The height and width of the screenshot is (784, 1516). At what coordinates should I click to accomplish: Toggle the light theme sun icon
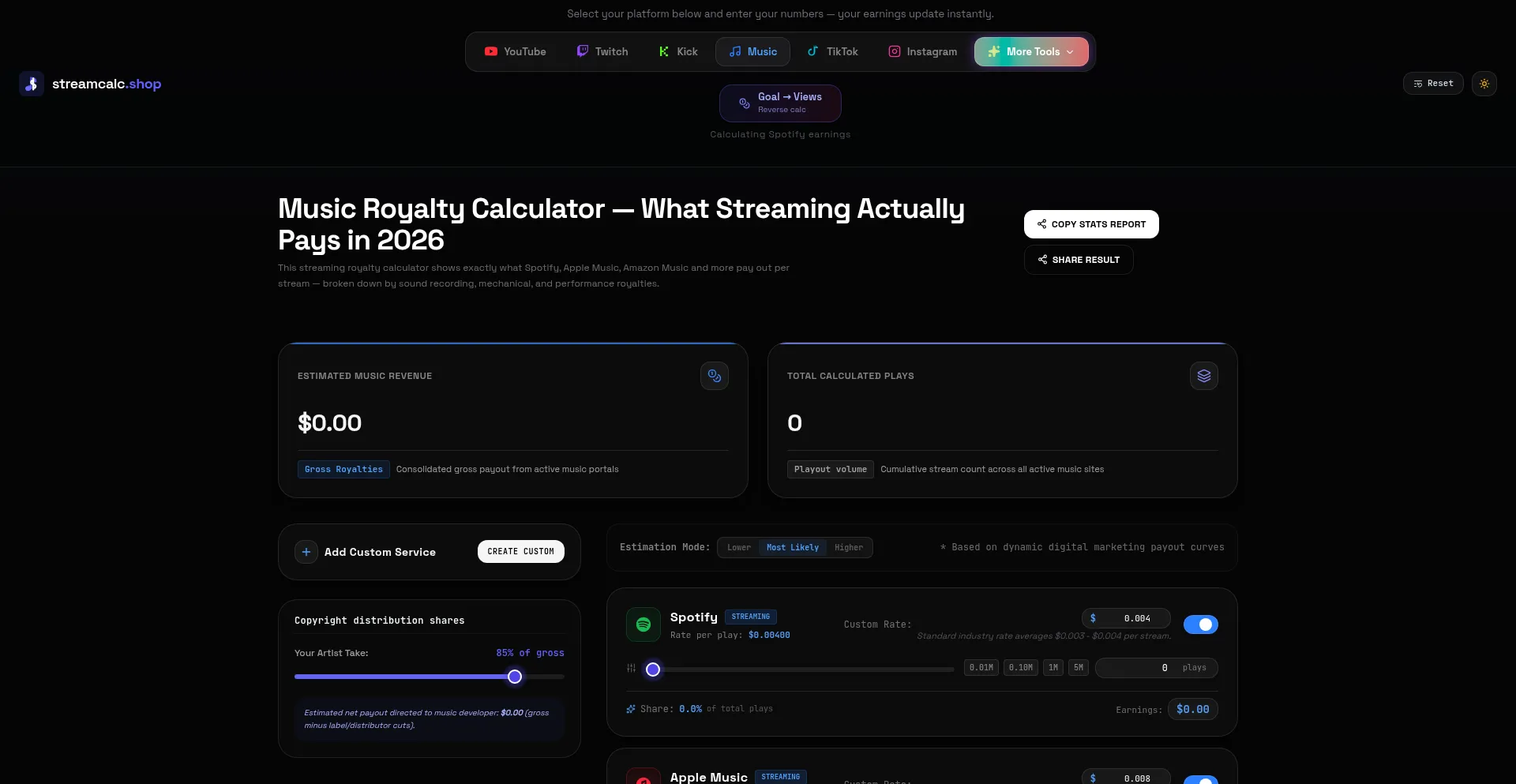click(x=1484, y=84)
